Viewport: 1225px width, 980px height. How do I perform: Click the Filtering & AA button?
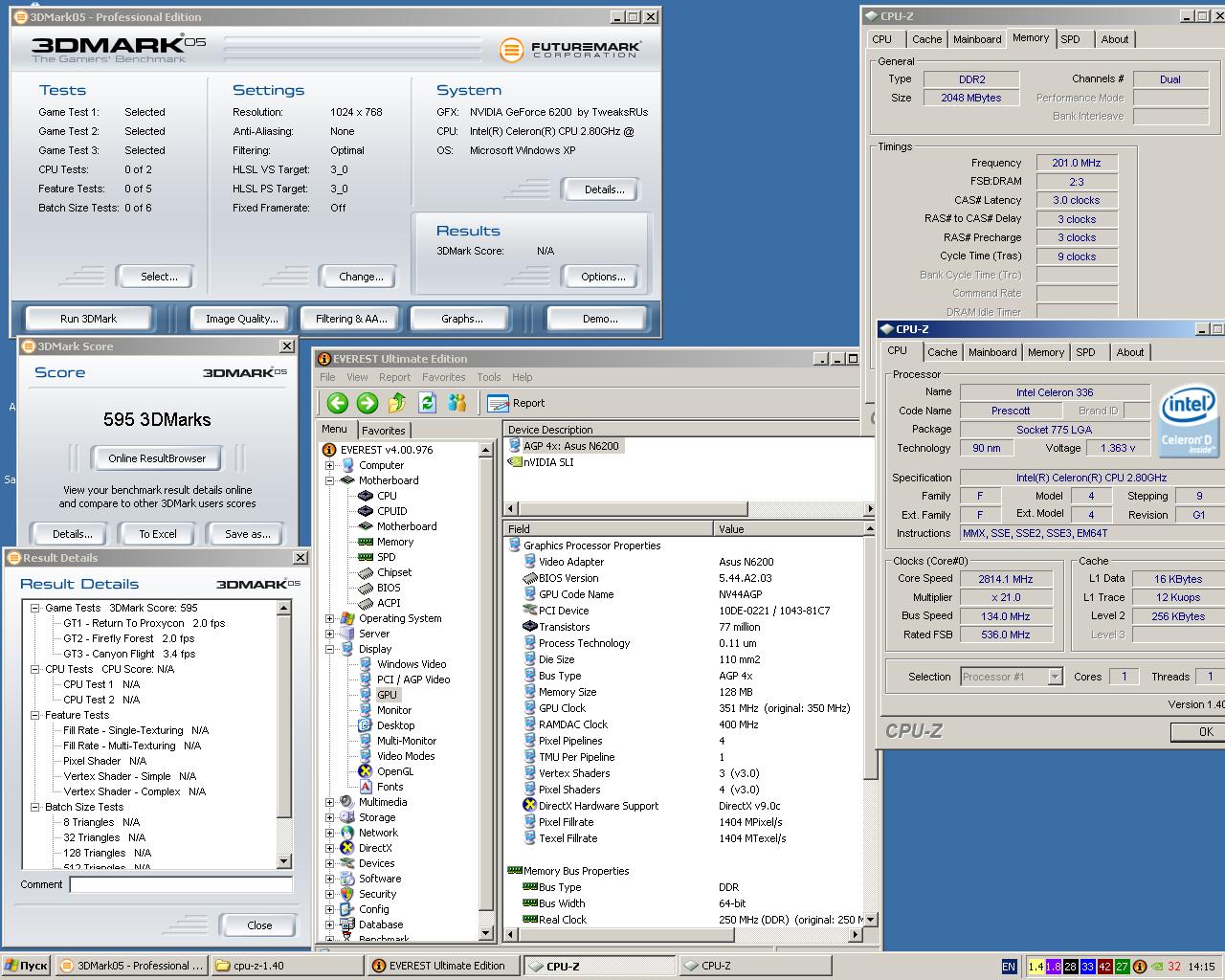pyautogui.click(x=351, y=319)
